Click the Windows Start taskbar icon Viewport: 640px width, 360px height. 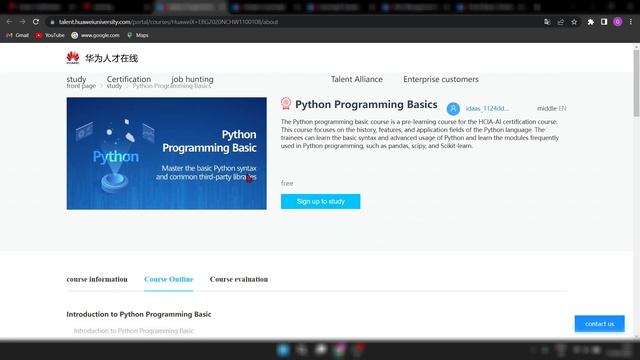point(283,350)
